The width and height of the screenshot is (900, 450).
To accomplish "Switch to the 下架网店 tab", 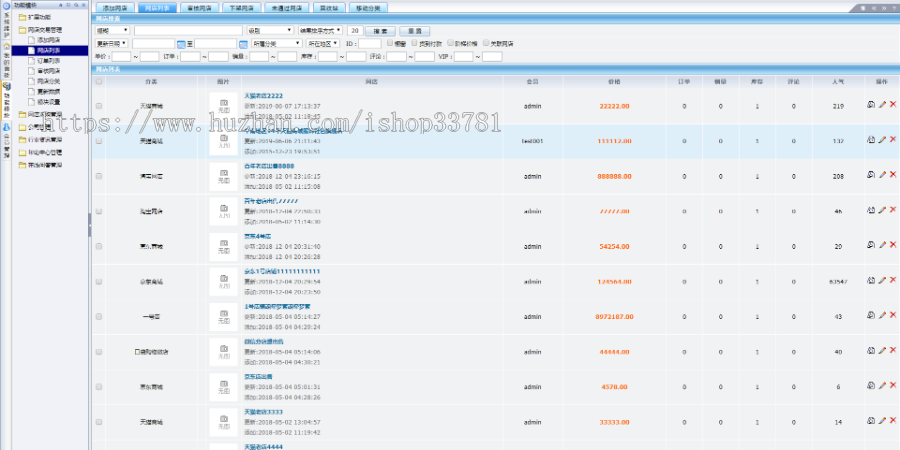I will click(x=242, y=8).
